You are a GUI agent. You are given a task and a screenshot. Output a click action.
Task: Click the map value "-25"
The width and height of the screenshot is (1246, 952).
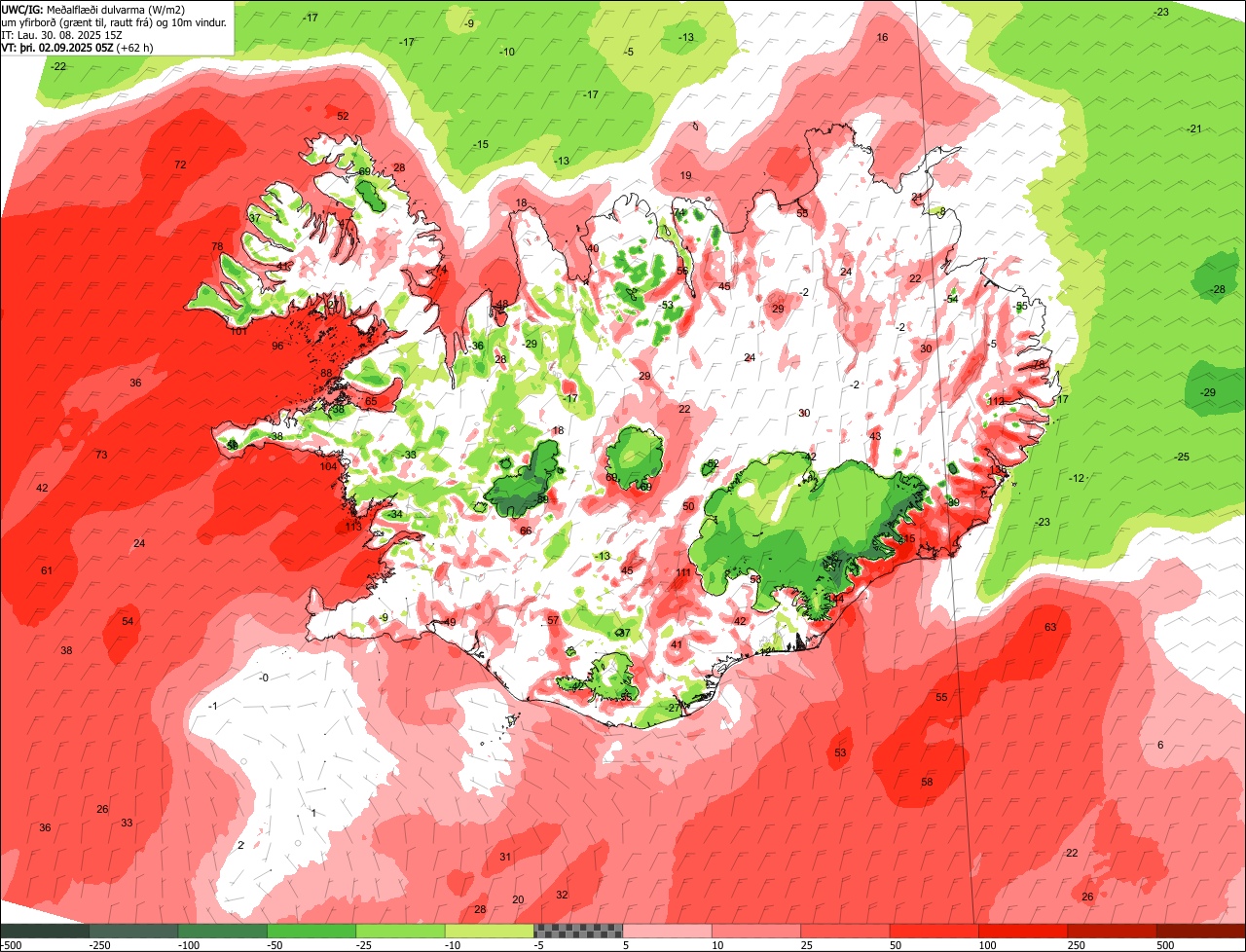[x=1182, y=457]
